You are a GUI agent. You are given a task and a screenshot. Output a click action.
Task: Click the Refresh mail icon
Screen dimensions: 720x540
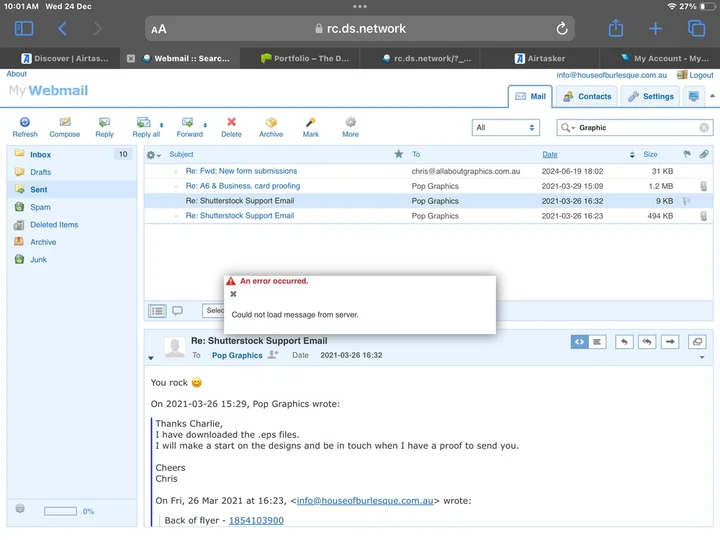pos(25,127)
